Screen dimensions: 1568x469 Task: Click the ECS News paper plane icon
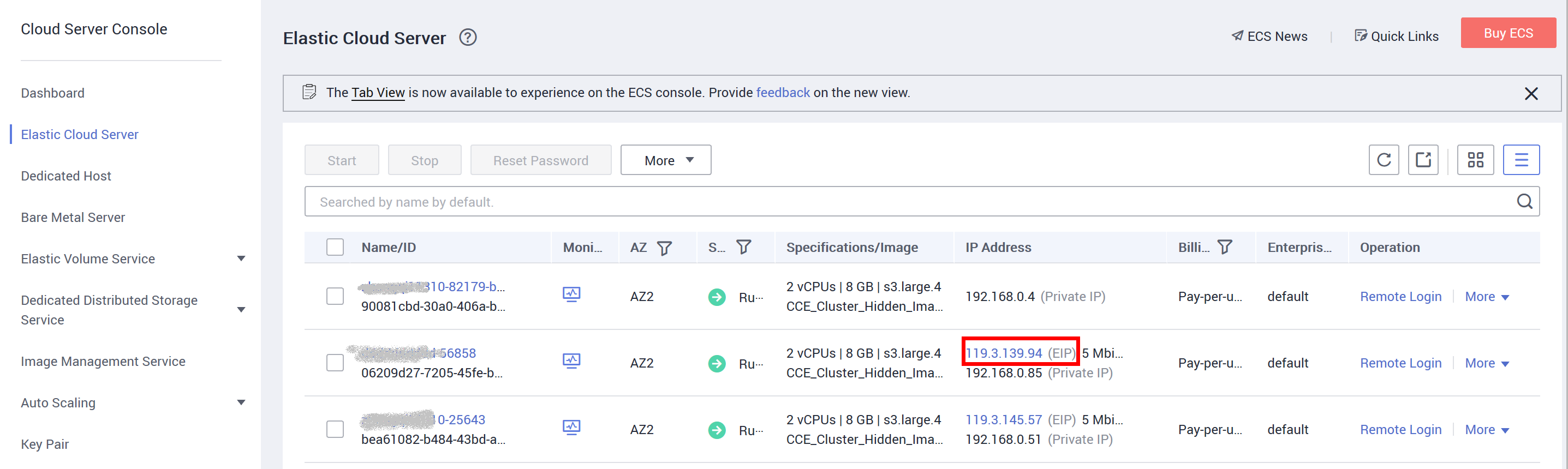[1237, 36]
